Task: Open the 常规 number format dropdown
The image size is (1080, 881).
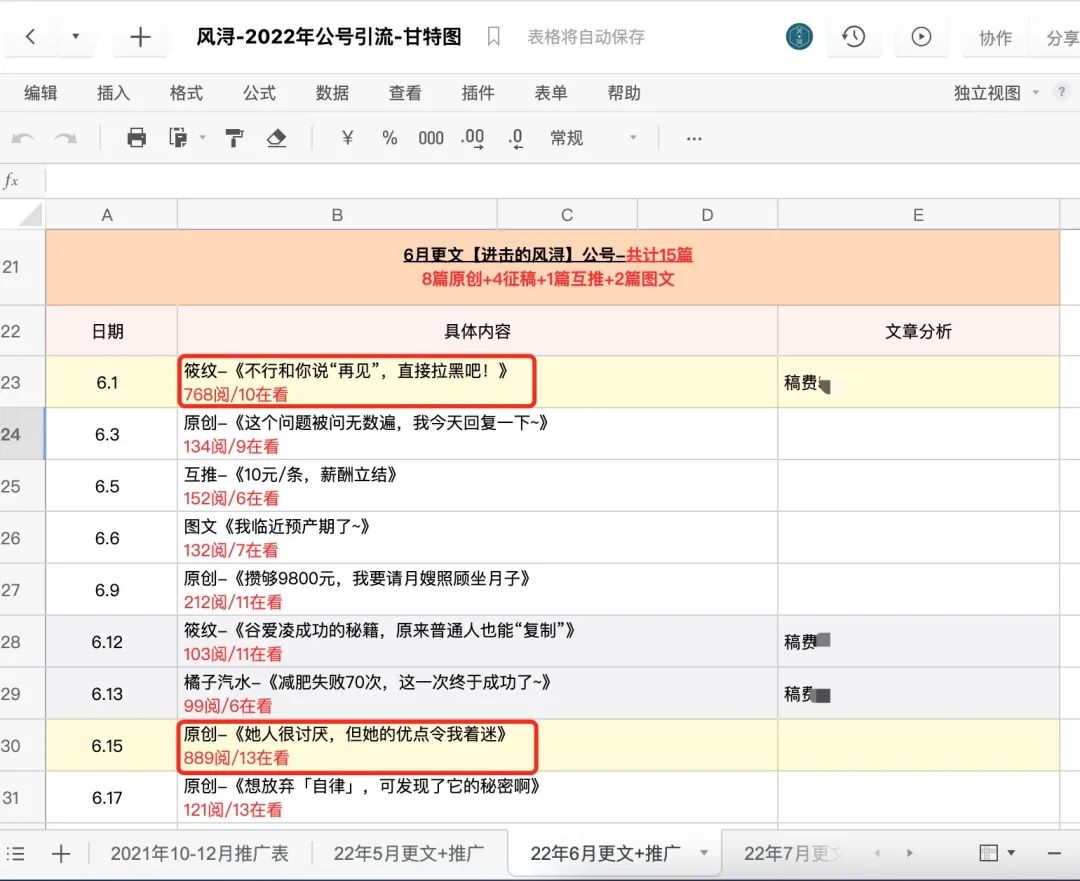Action: click(580, 138)
